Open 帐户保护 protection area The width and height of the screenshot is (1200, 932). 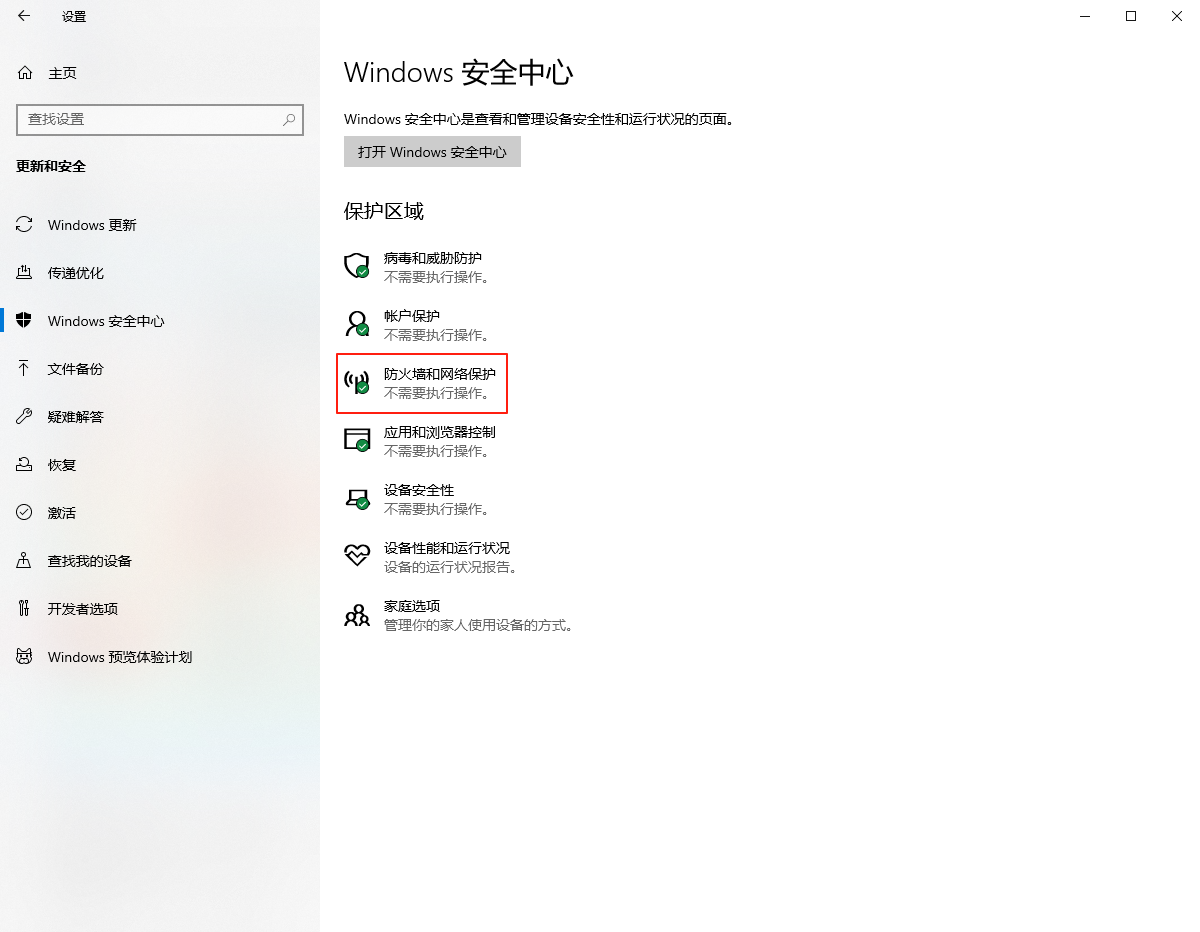pos(412,316)
